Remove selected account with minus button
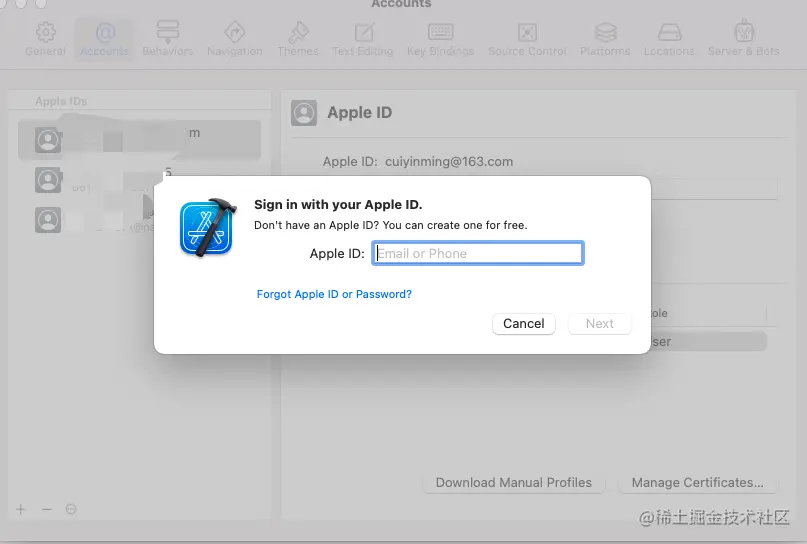The width and height of the screenshot is (807, 544). (x=46, y=509)
